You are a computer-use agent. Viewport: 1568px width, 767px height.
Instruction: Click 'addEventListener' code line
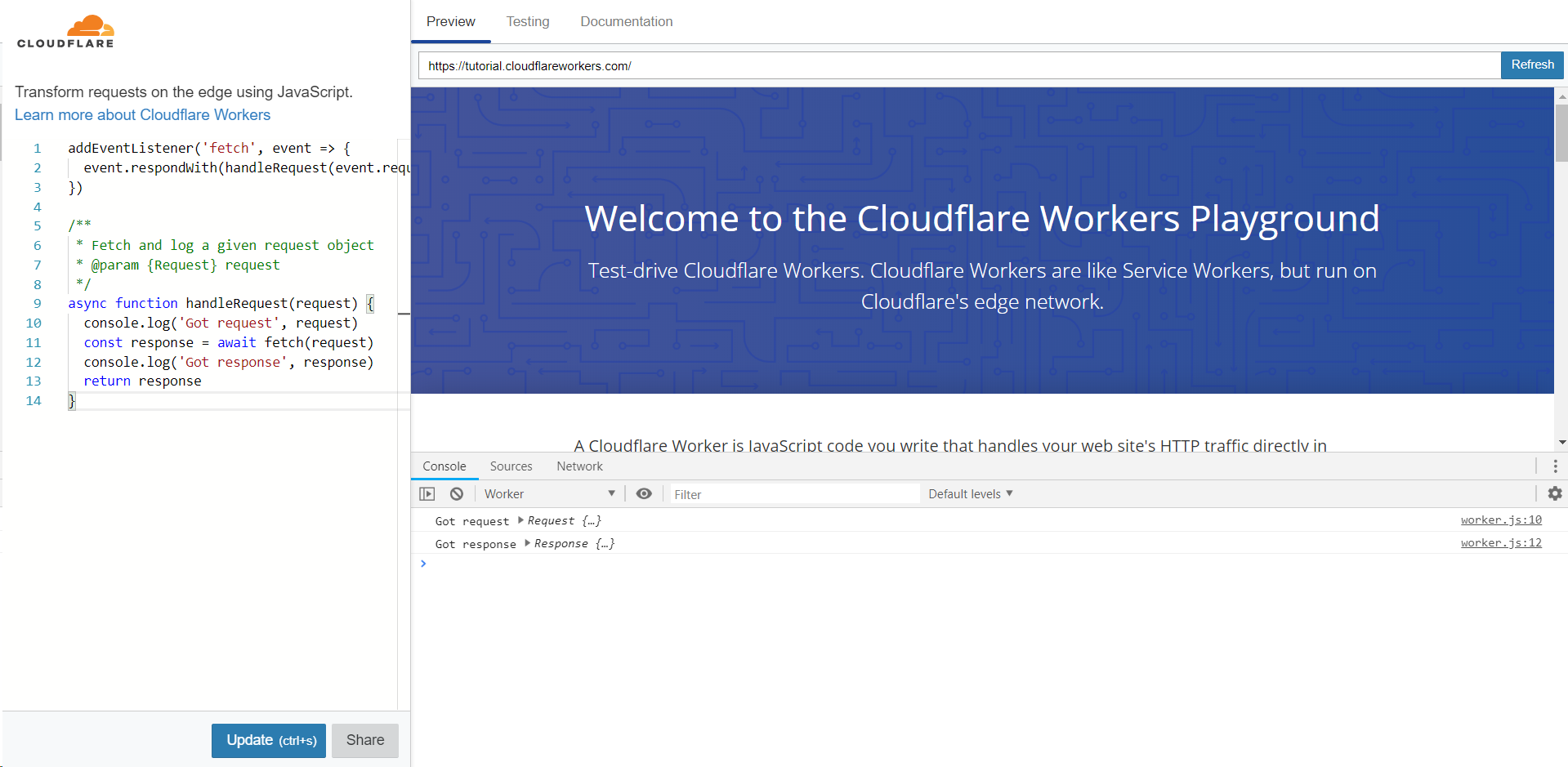(x=209, y=148)
